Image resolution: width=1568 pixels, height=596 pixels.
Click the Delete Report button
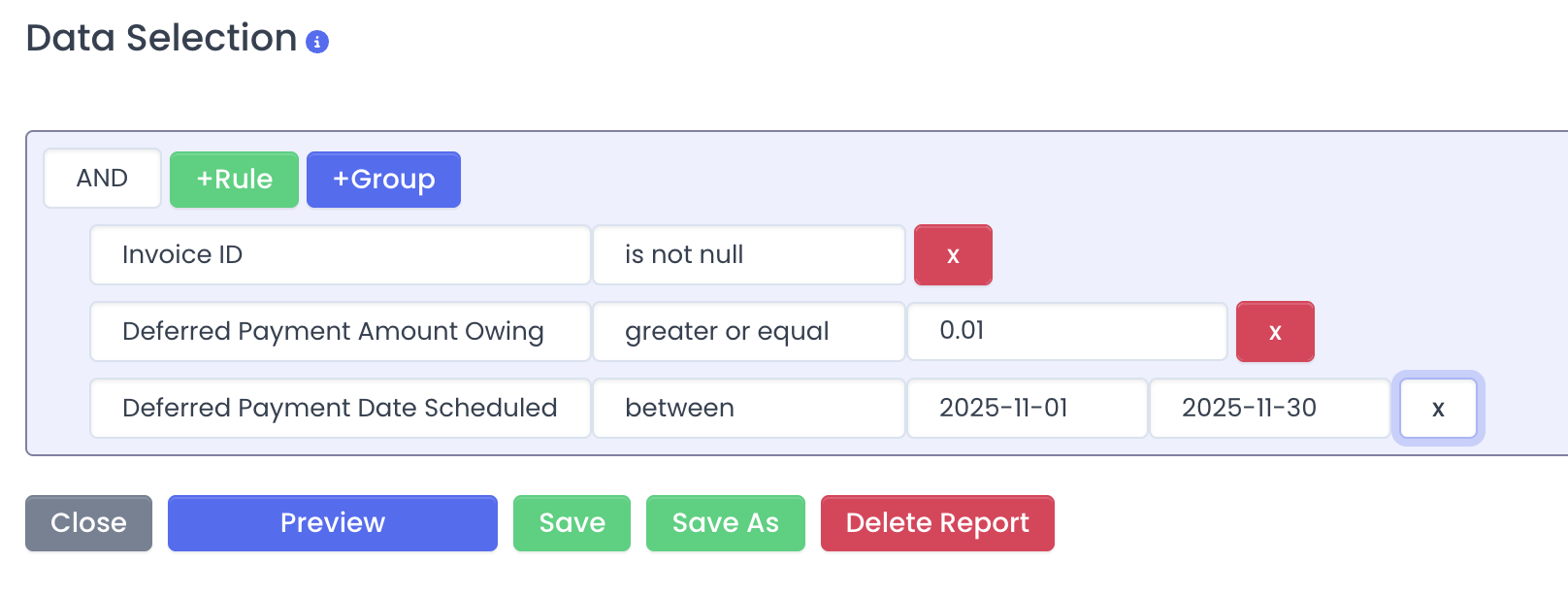pos(937,523)
